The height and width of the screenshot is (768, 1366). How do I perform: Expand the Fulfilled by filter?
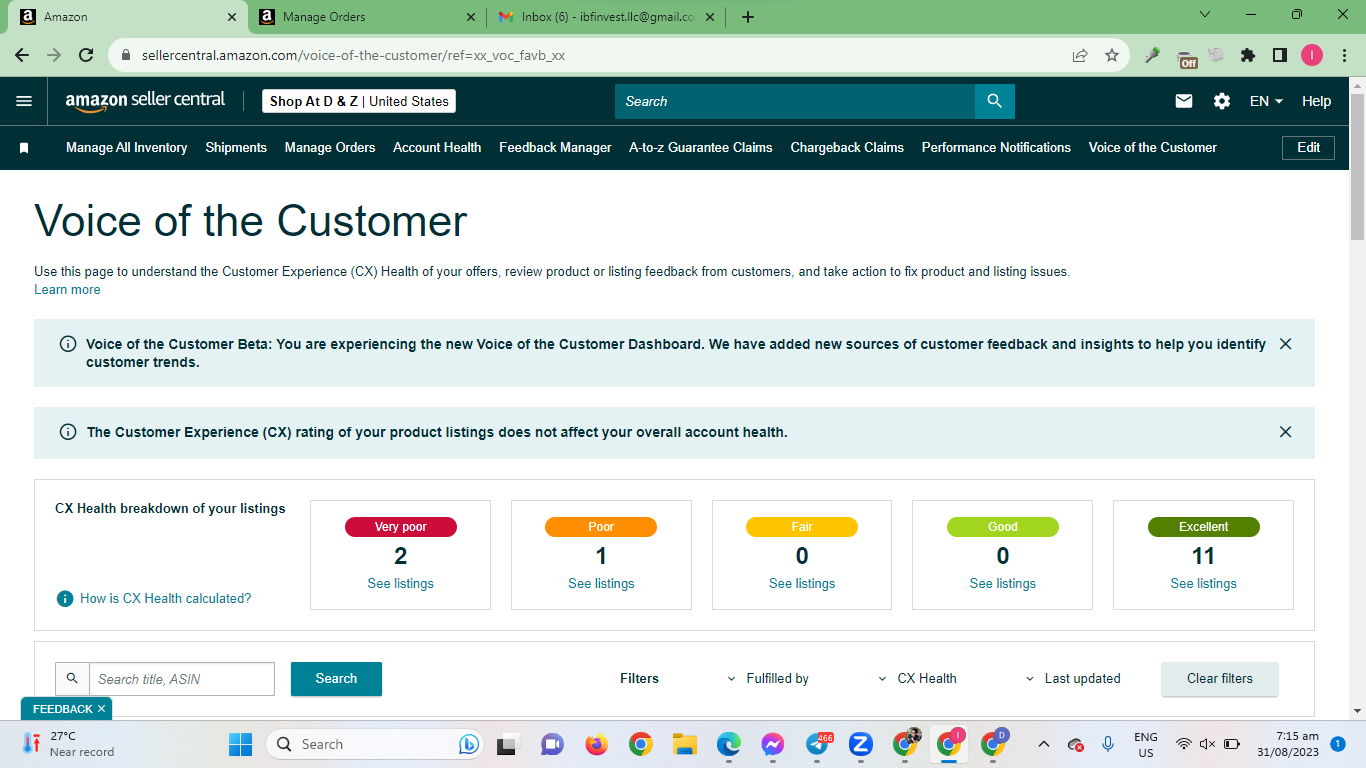coord(768,679)
